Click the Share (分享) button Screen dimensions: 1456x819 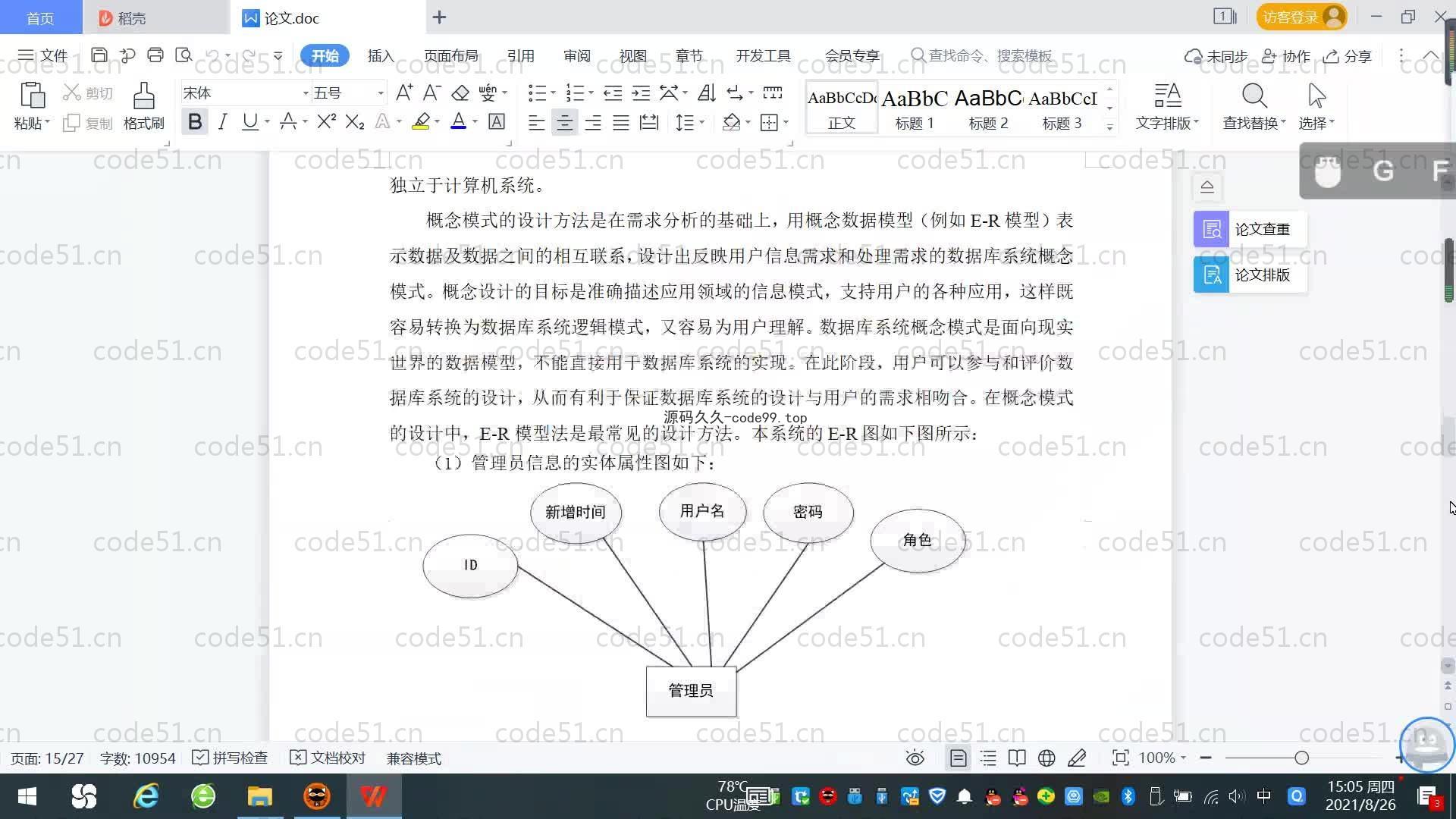pyautogui.click(x=1348, y=56)
